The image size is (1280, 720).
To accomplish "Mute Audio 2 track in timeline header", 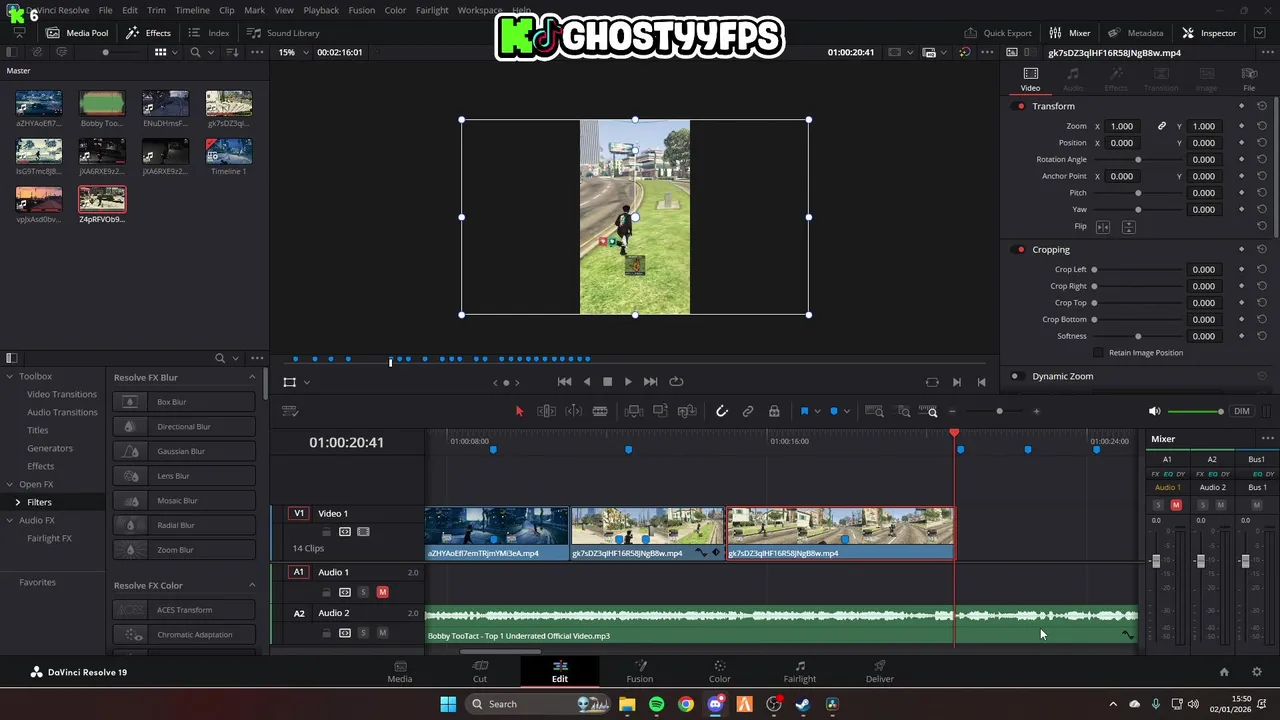I will point(382,633).
